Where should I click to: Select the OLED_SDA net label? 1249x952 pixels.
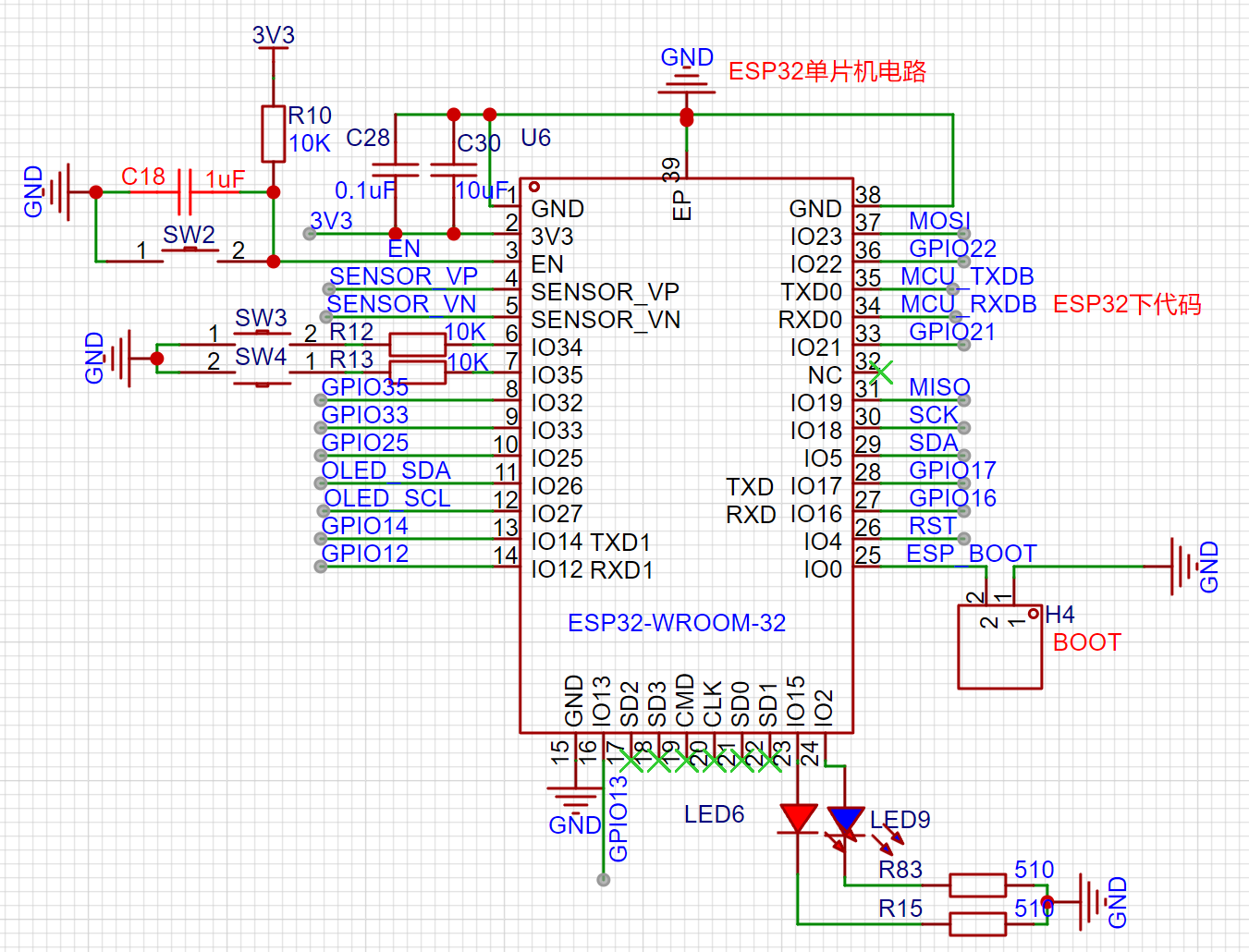click(x=386, y=470)
